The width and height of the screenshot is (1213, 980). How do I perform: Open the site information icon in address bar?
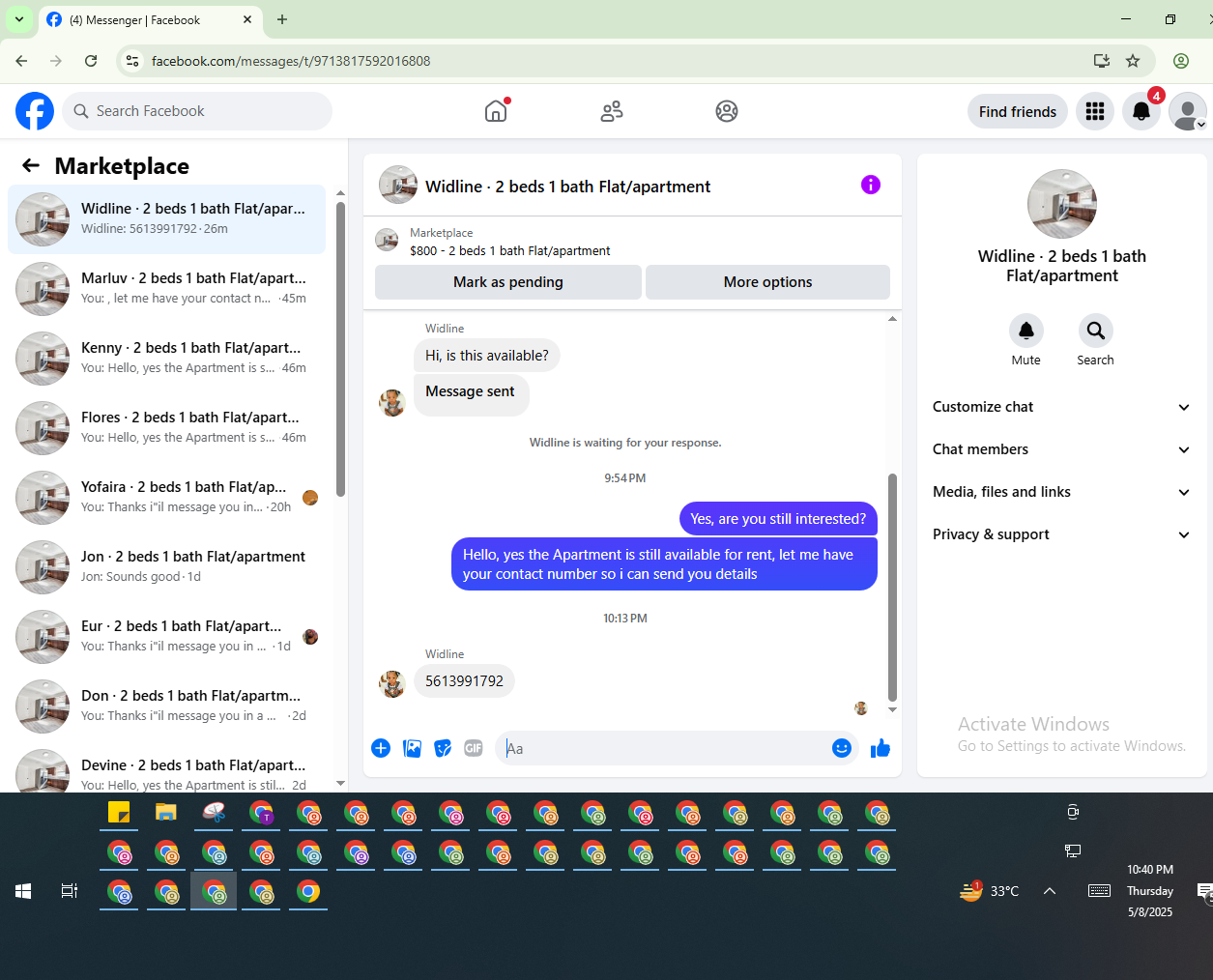pyautogui.click(x=133, y=61)
